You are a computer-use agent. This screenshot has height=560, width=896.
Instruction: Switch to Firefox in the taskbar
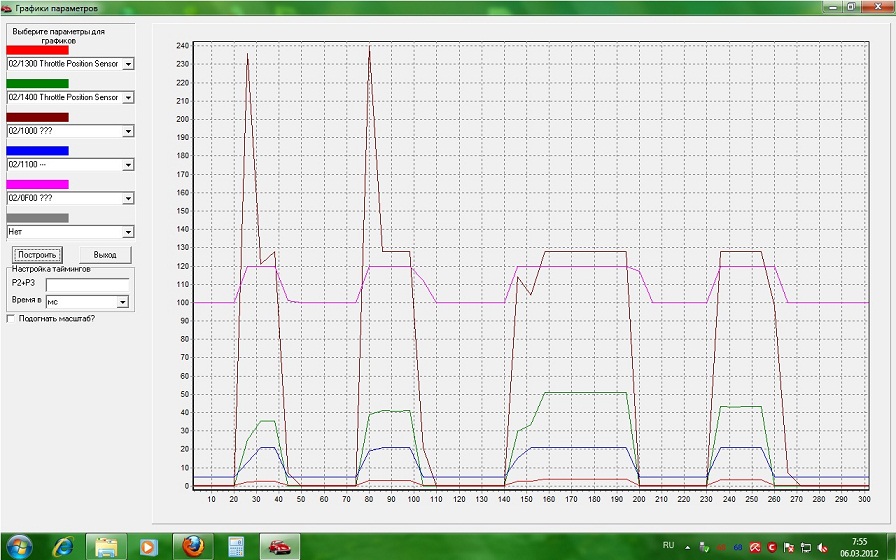192,546
